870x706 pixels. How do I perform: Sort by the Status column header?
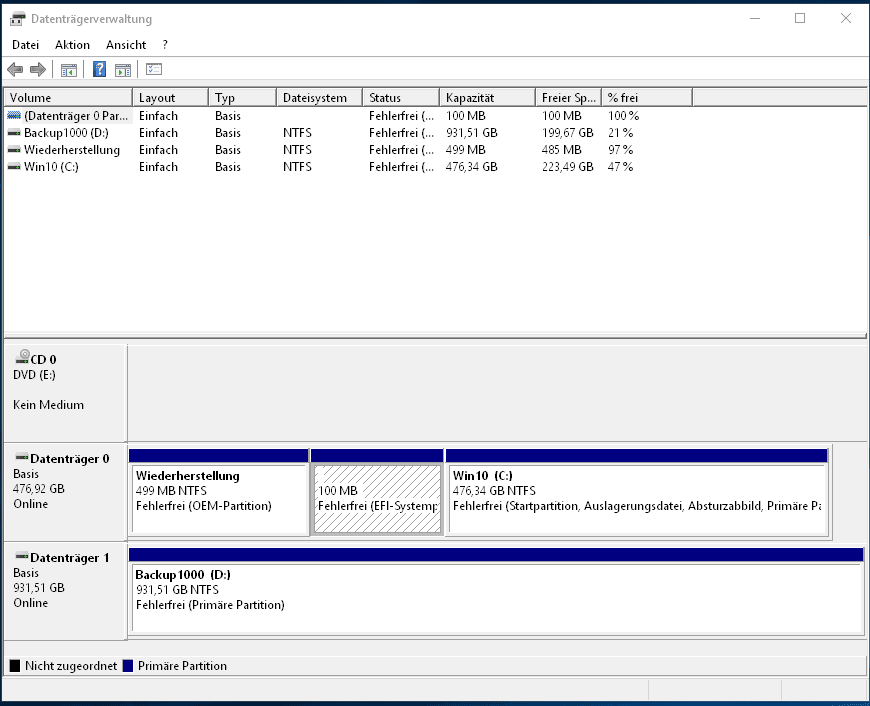click(401, 98)
